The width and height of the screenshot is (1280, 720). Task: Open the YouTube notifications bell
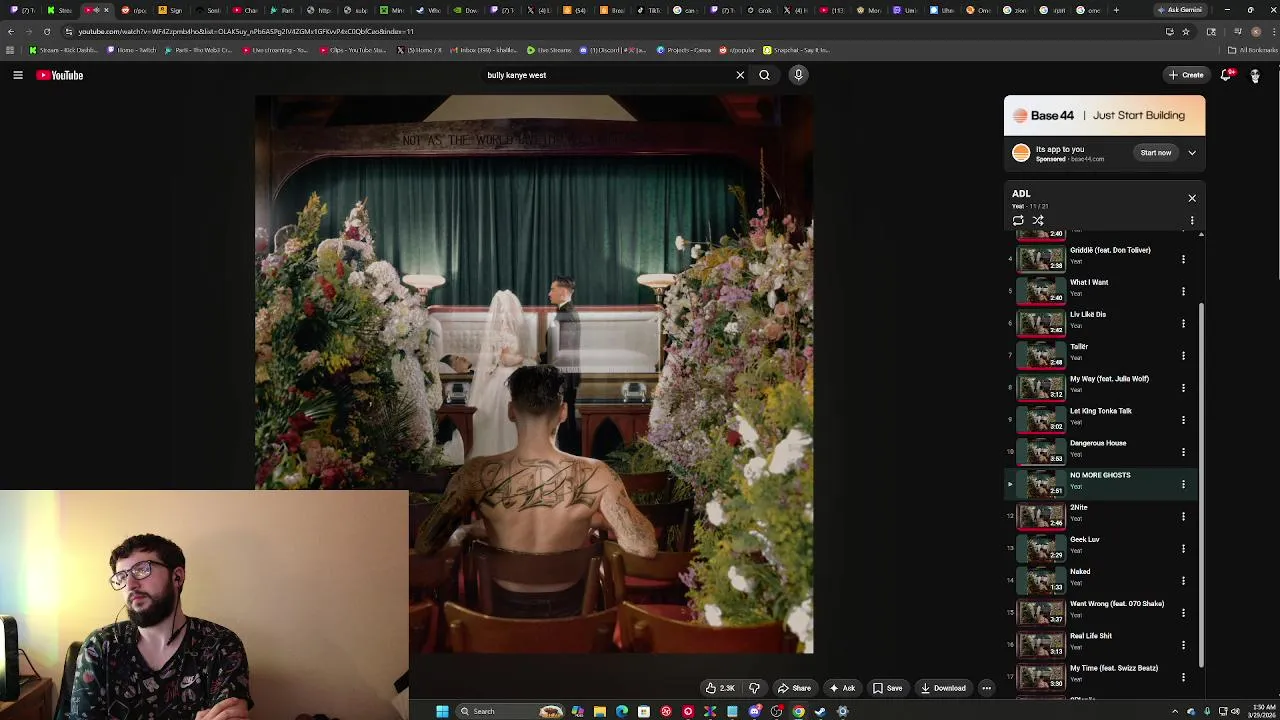1227,75
